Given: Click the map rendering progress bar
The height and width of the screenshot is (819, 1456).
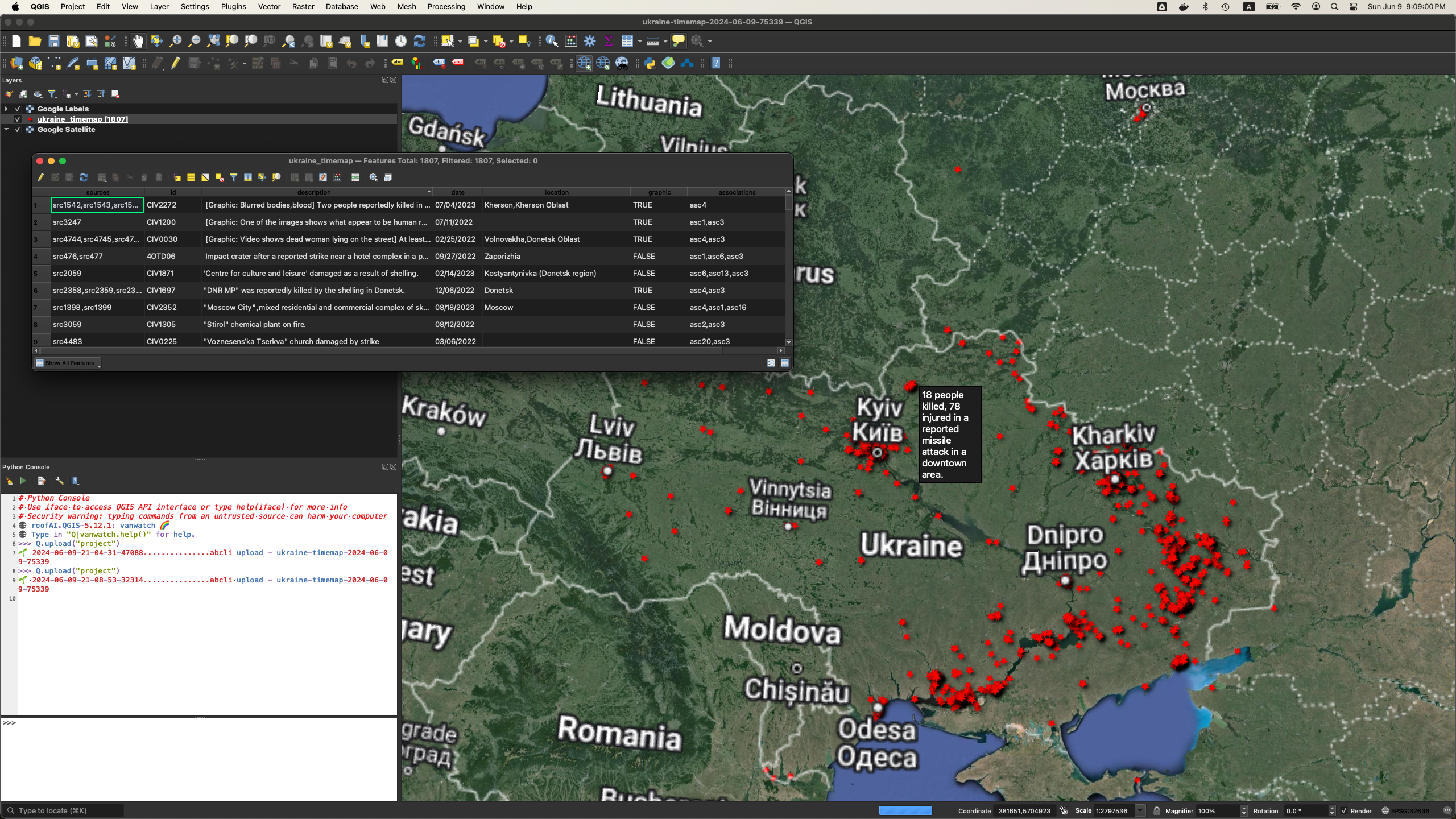Looking at the screenshot, I should tap(905, 810).
